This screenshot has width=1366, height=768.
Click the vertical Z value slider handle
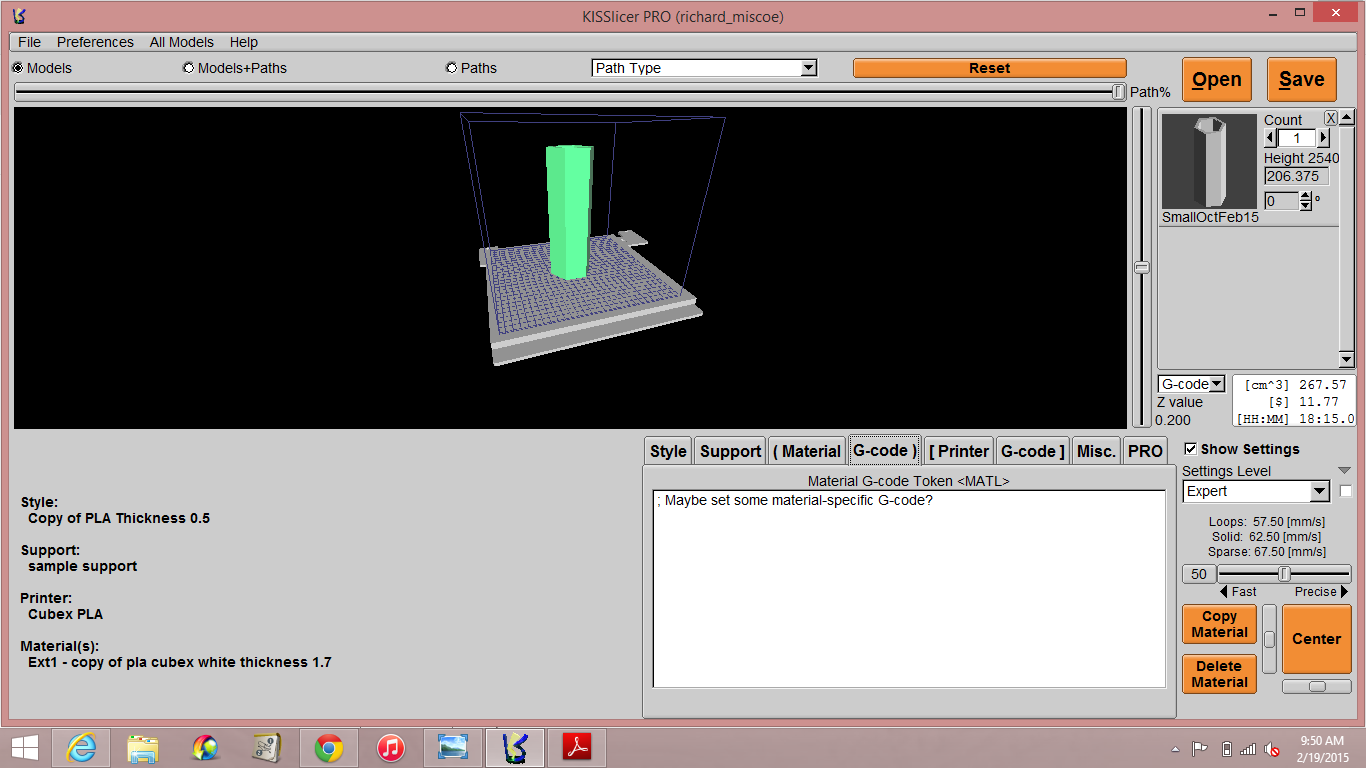pyautogui.click(x=1141, y=267)
